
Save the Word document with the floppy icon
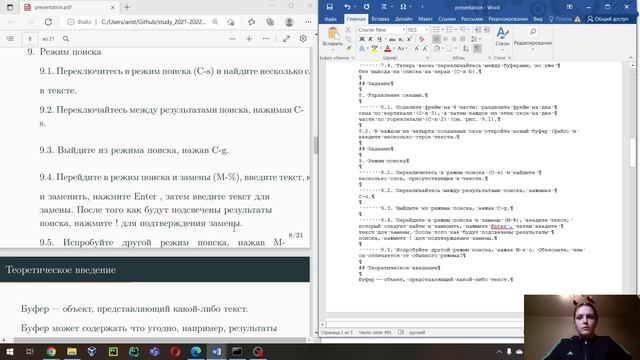(329, 7)
